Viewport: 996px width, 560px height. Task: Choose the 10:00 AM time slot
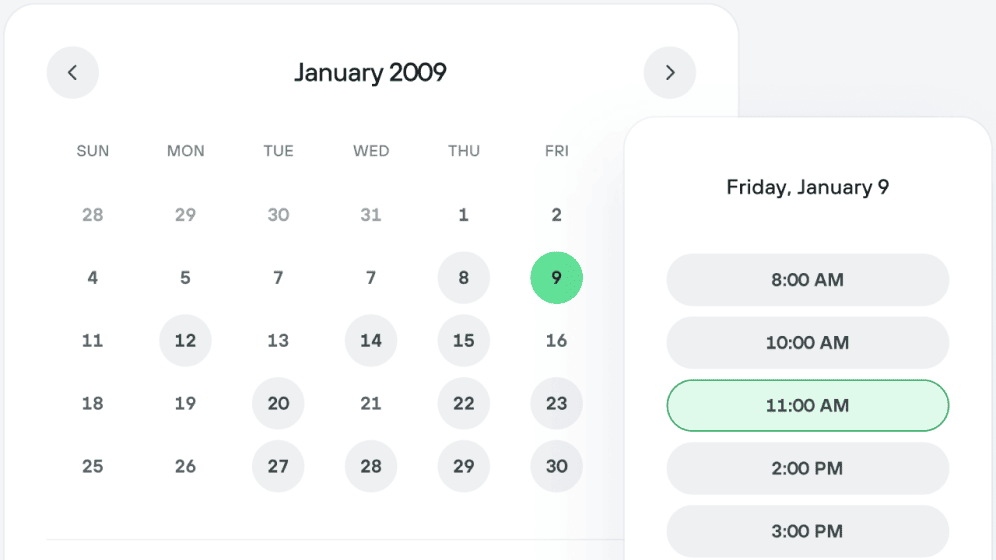point(807,343)
